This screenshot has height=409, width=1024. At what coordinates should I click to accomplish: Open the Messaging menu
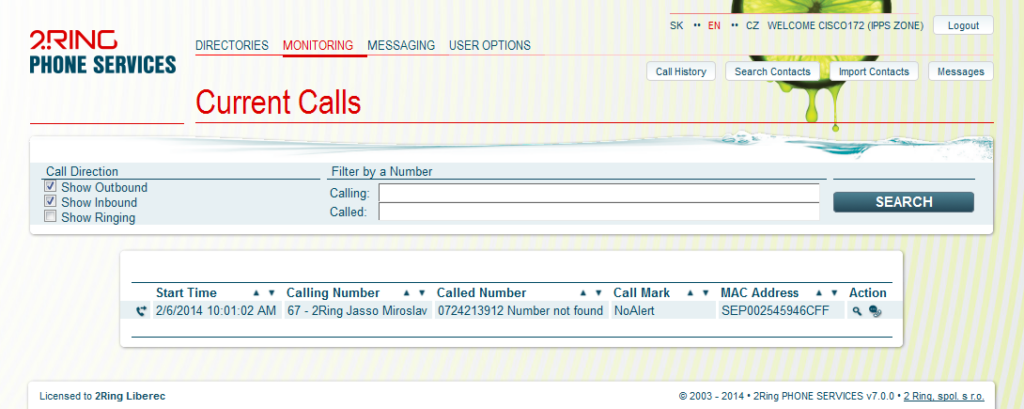(401, 46)
